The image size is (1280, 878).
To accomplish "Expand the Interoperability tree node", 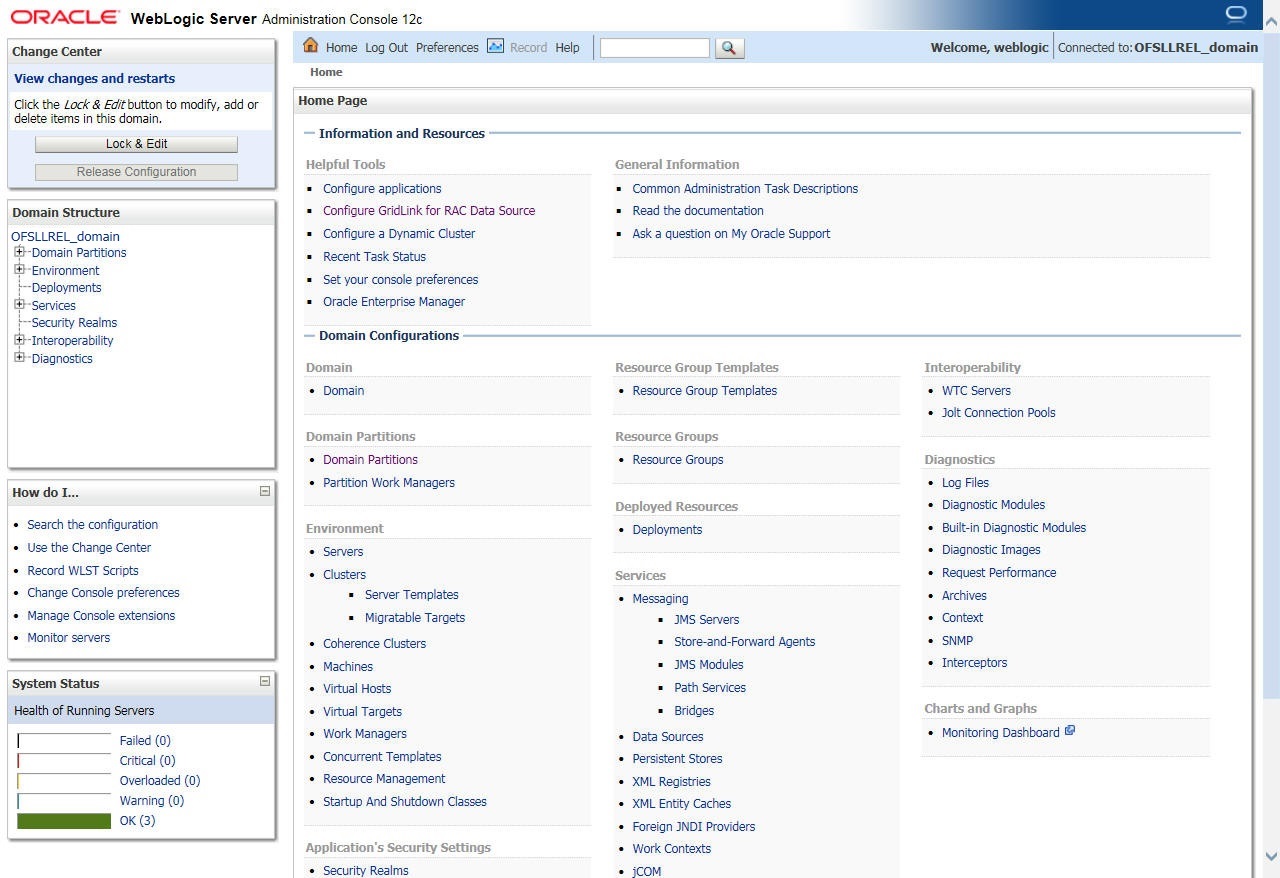I will [x=19, y=340].
